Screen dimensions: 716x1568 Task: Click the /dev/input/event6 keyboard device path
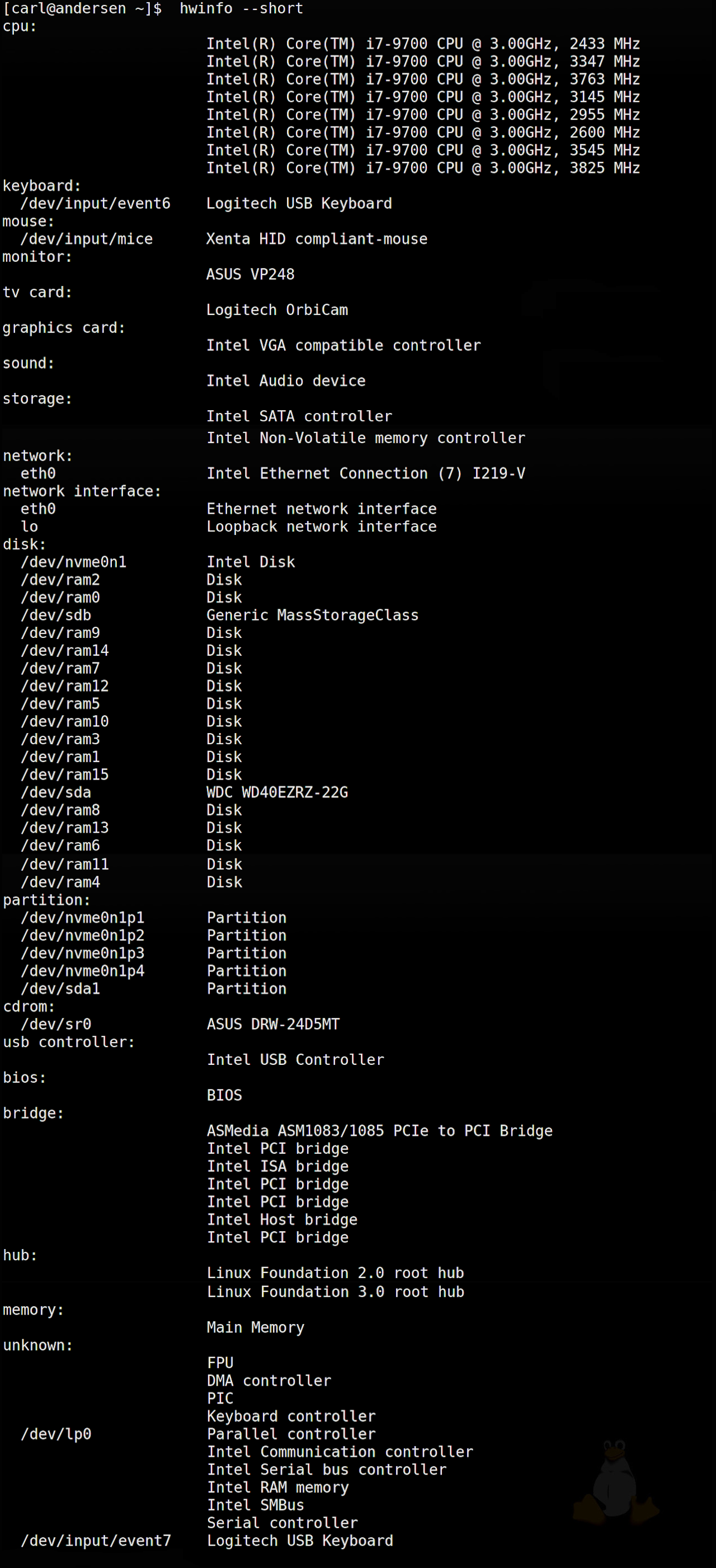[96, 203]
